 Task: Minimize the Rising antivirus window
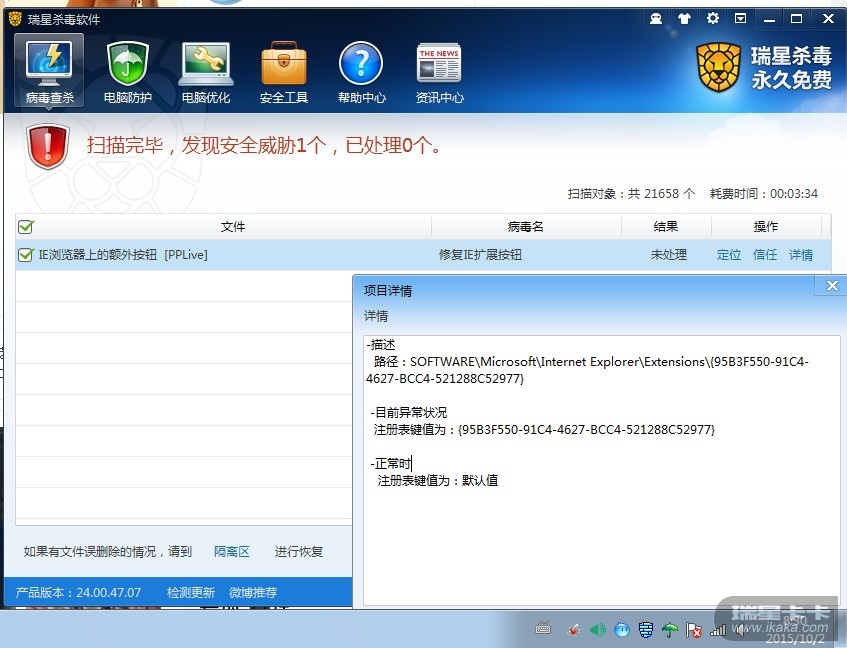click(769, 19)
